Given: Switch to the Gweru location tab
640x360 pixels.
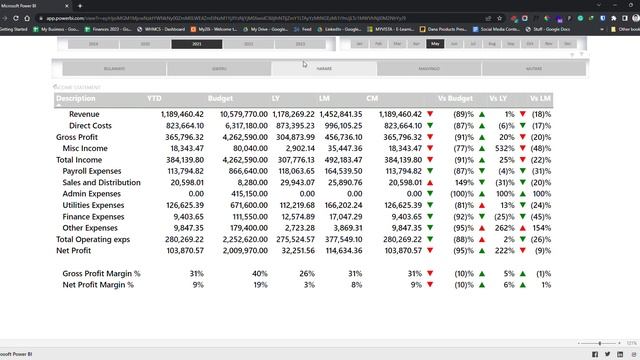Looking at the screenshot, I should pos(219,69).
